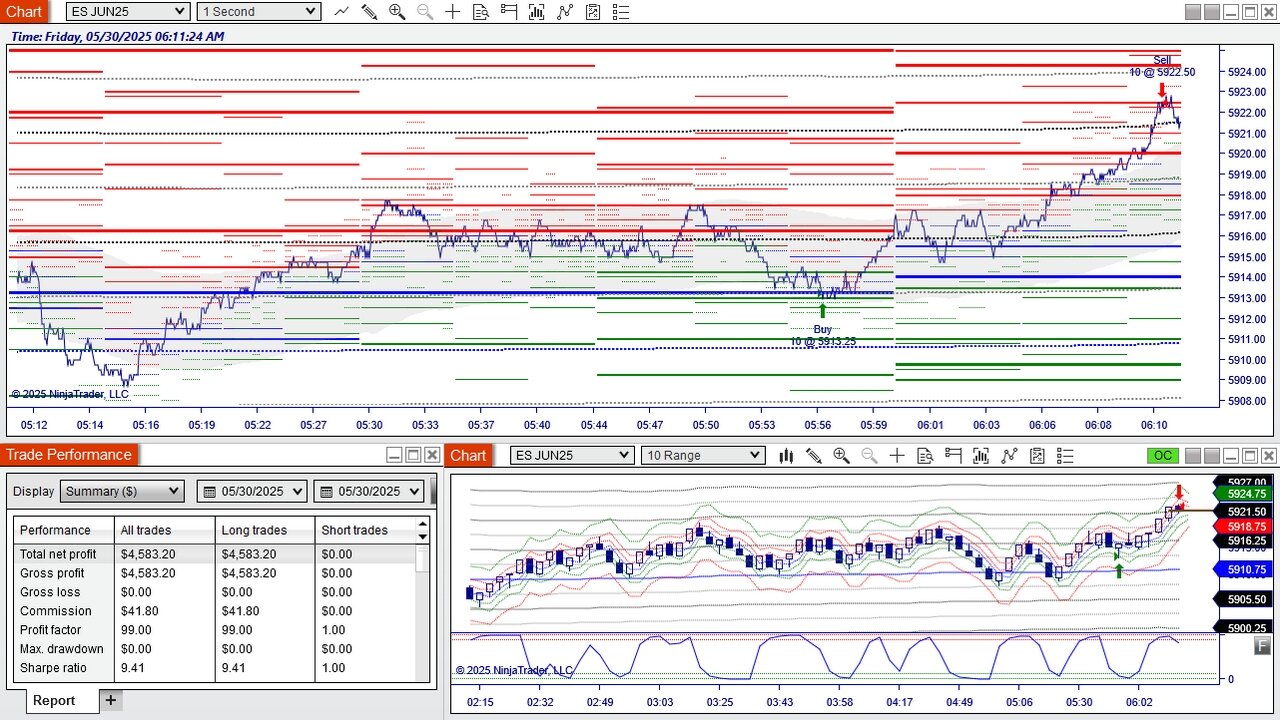Click the $4,583.20 total net profit under All trades

coord(148,554)
